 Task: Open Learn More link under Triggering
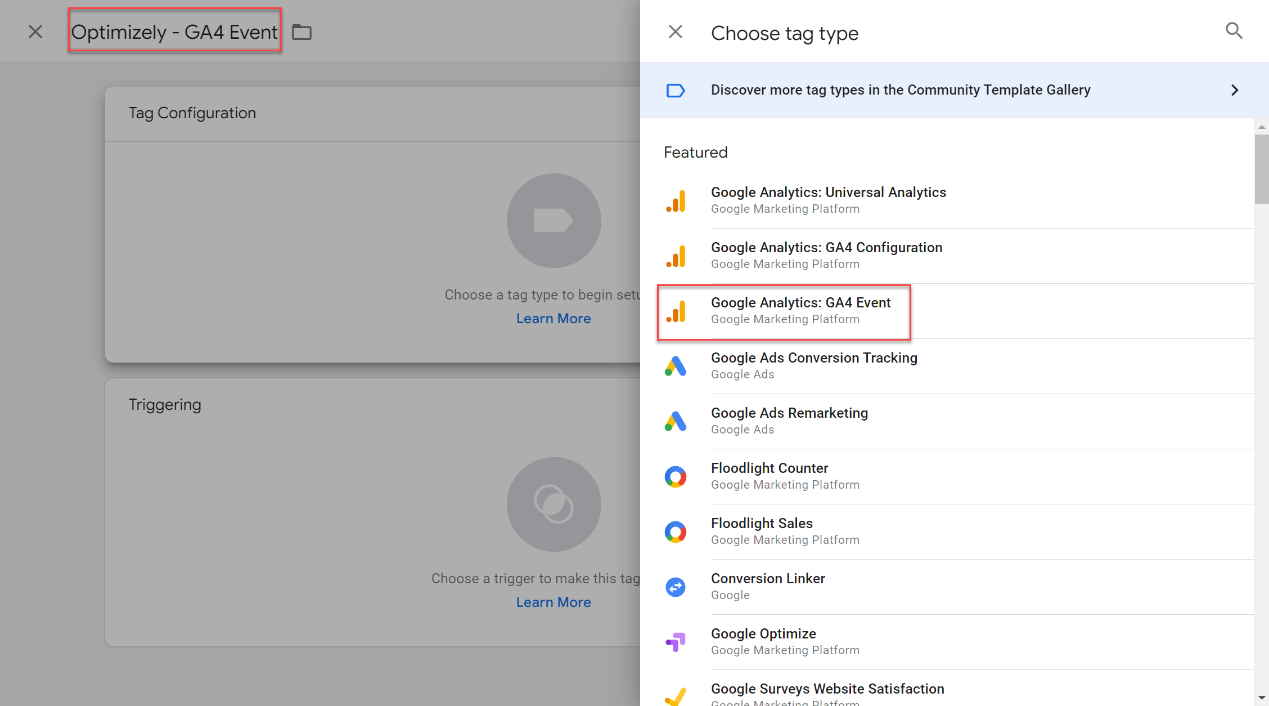553,602
